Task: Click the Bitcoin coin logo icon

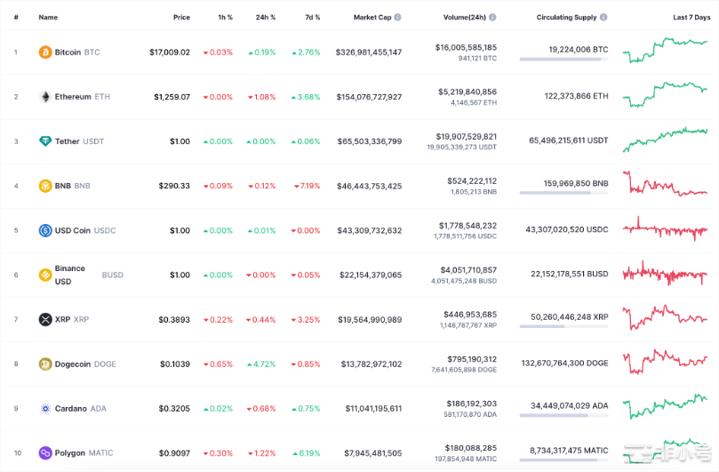Action: click(45, 52)
